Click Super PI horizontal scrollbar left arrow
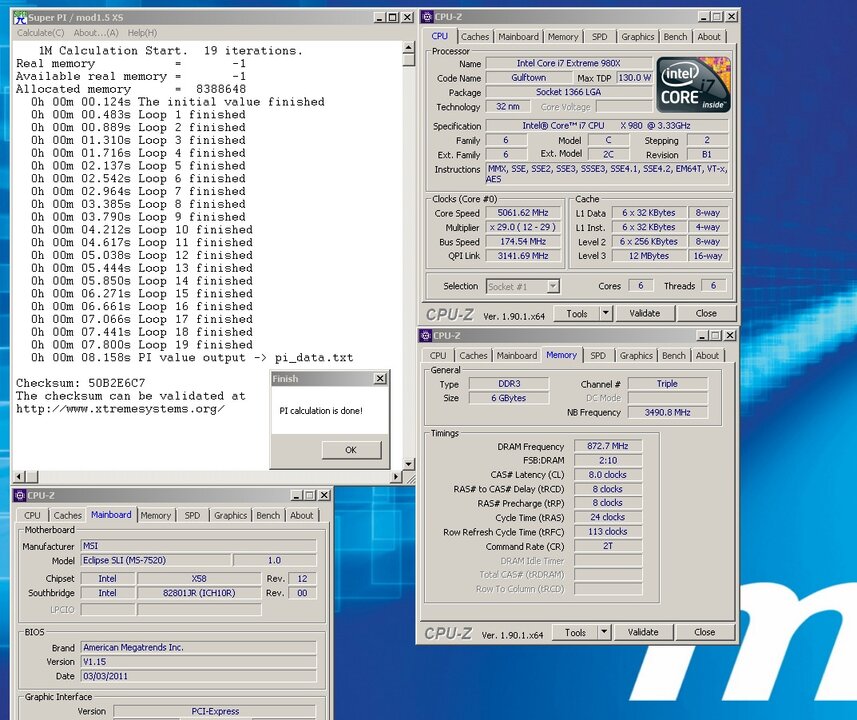 19,477
